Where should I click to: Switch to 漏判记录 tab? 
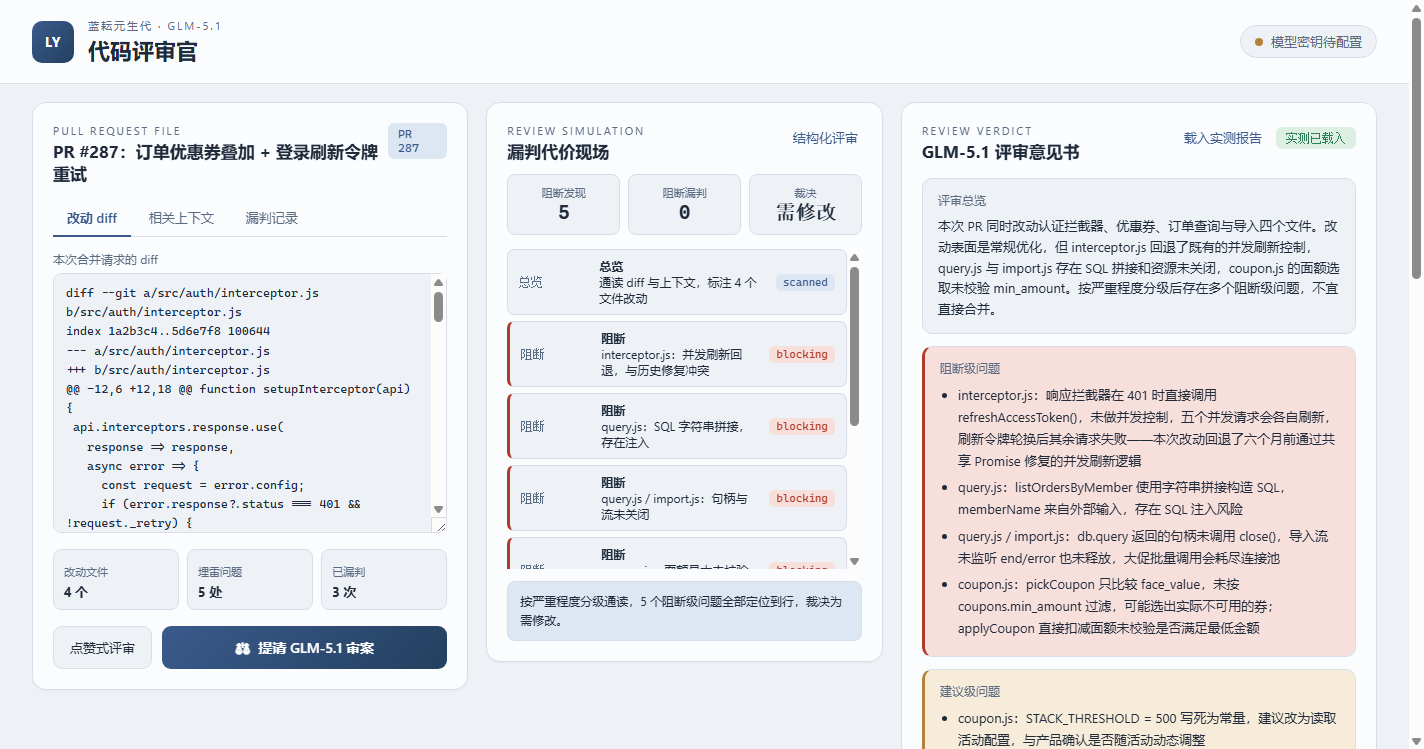[x=271, y=218]
